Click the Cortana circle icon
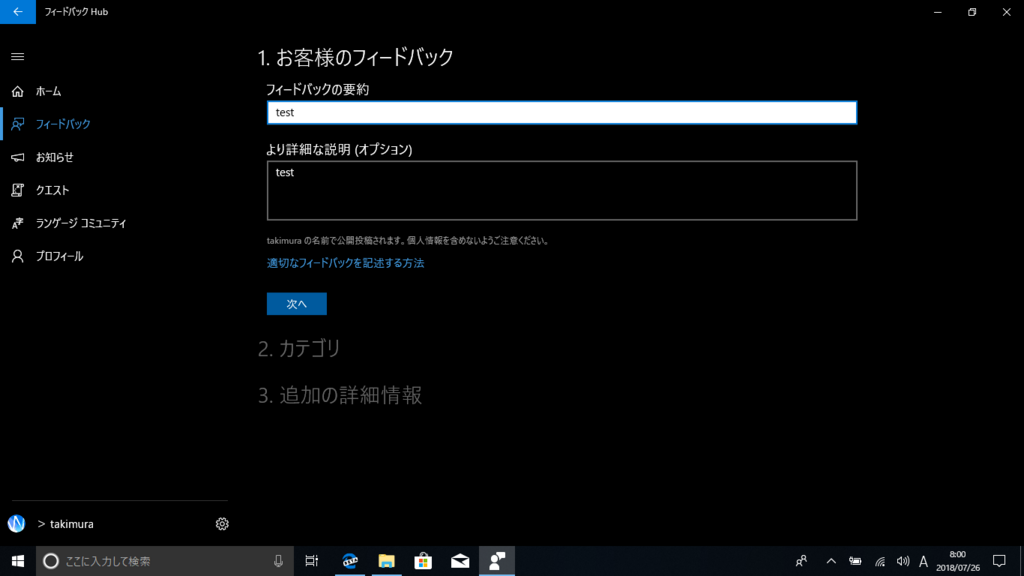Viewport: 1024px width, 576px height. pyautogui.click(x=51, y=561)
